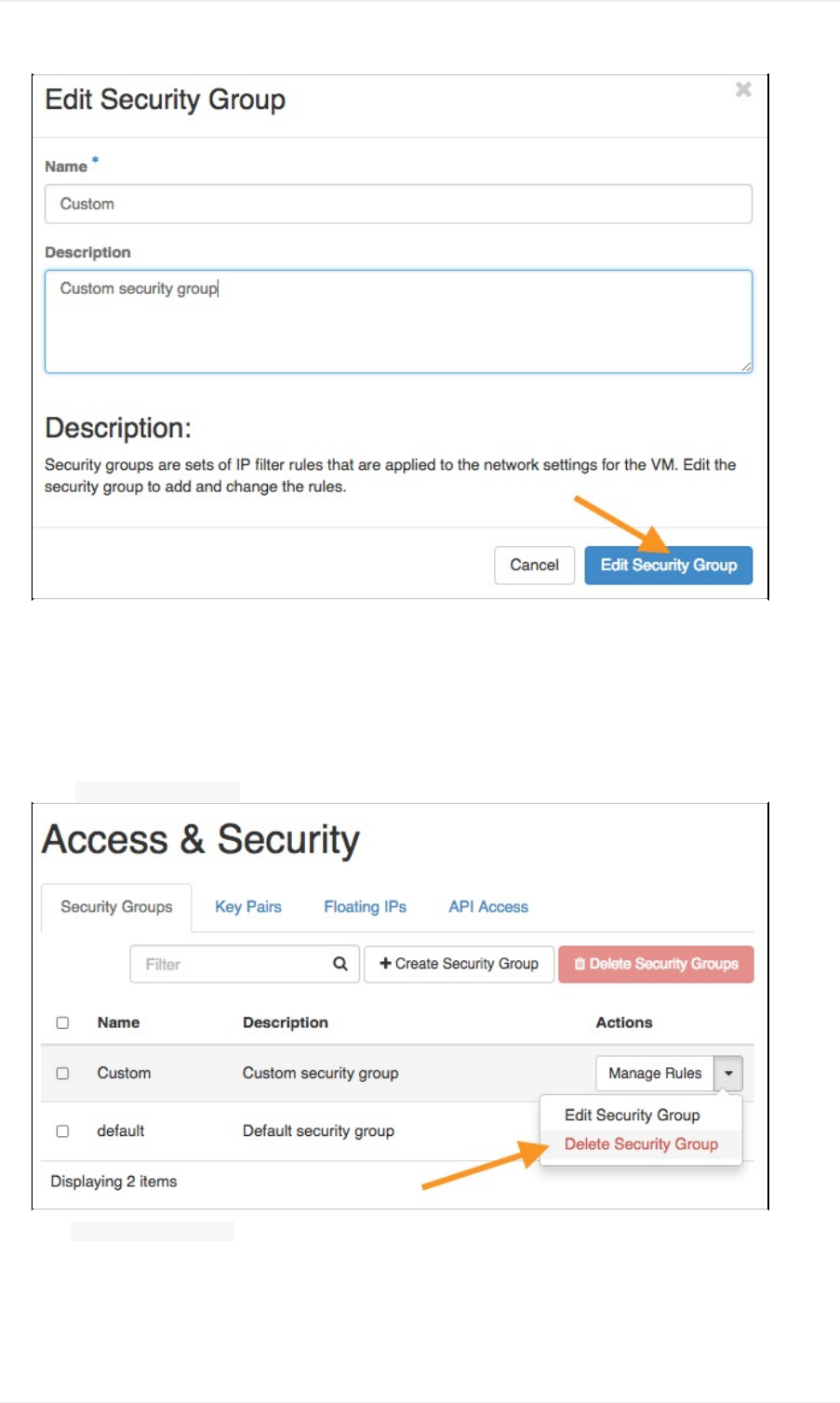The image size is (840, 1403).
Task: Click into the Filter search field
Action: (x=233, y=964)
